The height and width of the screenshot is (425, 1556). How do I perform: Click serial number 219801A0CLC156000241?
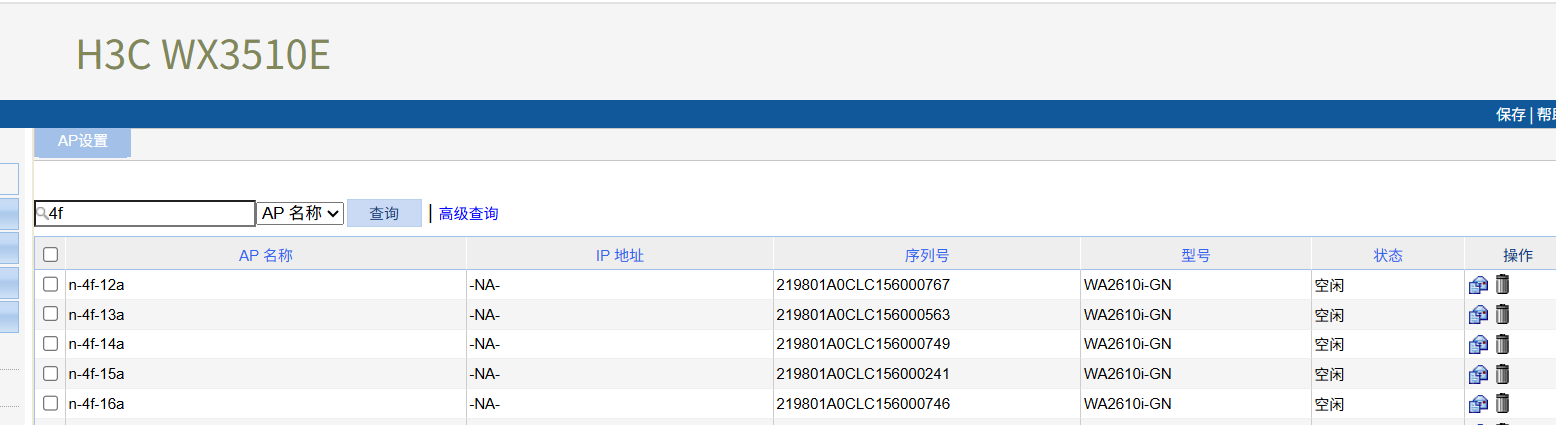pos(863,374)
